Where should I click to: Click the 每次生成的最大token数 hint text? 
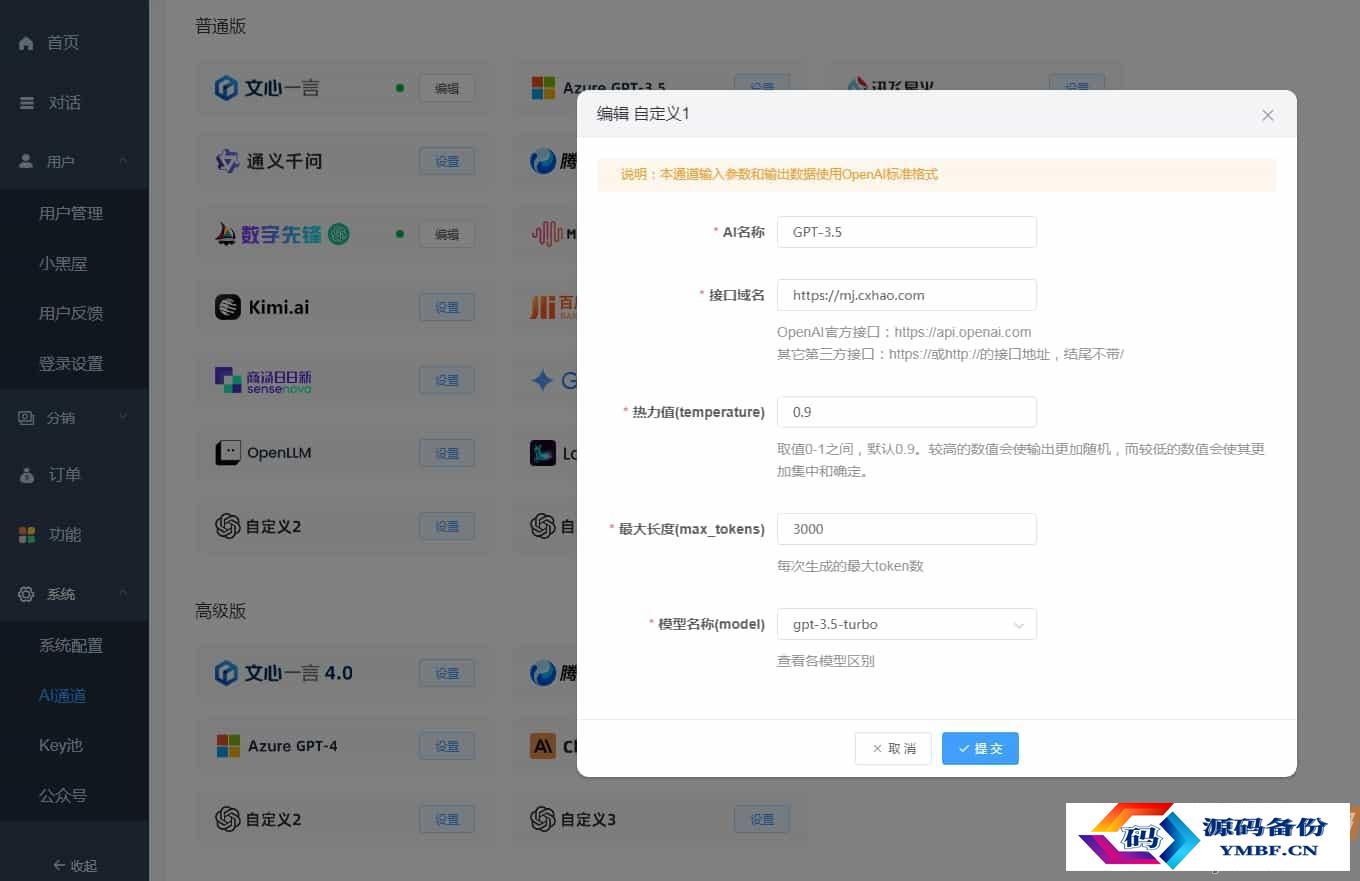point(850,566)
